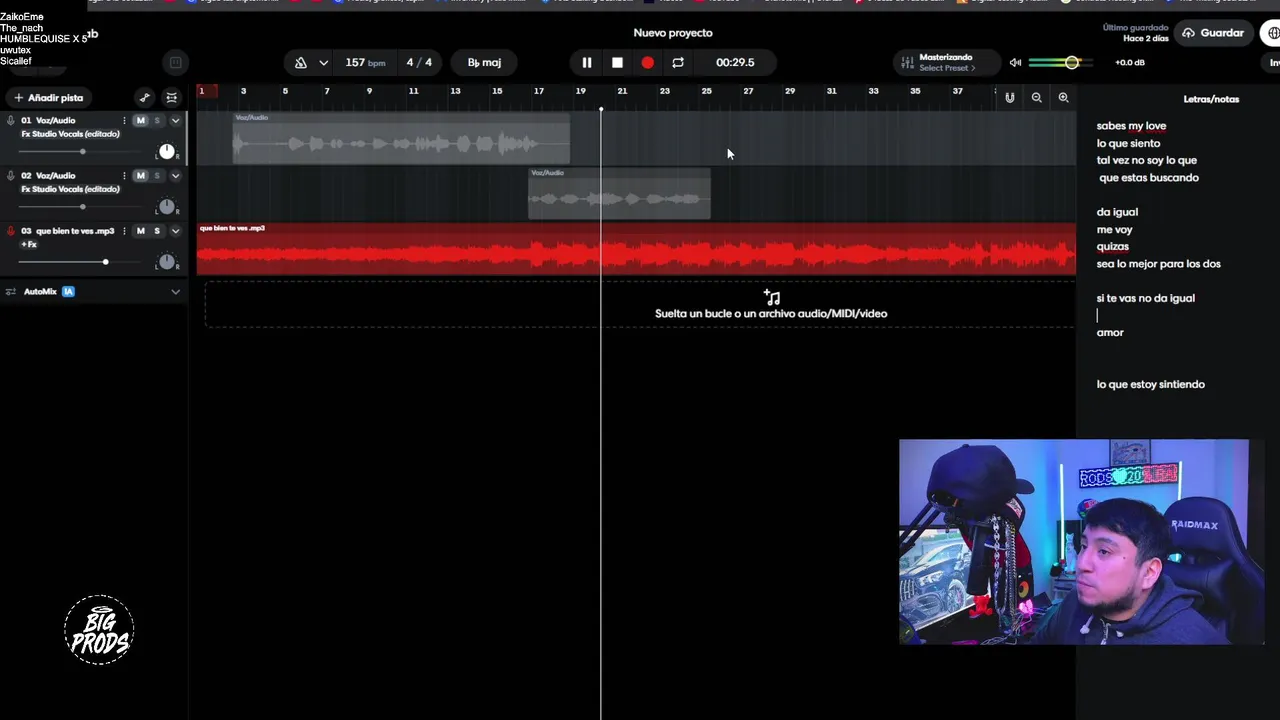This screenshot has height=720, width=1280.
Task: Select the Voz/Audio clip on track 02
Action: tap(619, 193)
